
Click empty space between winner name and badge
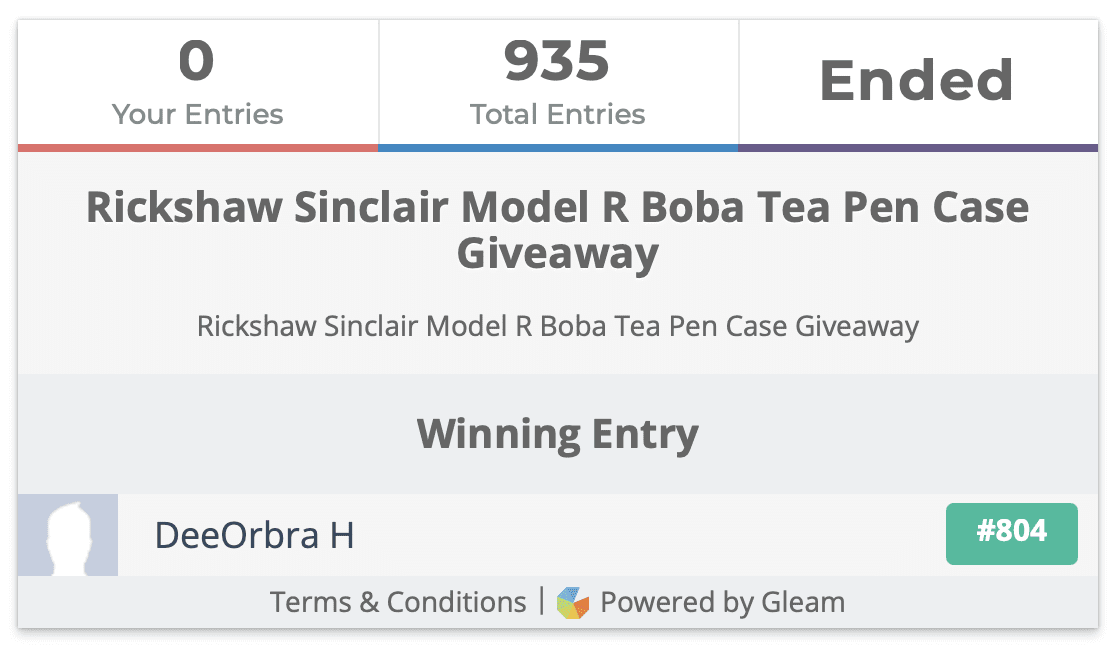coord(650,535)
